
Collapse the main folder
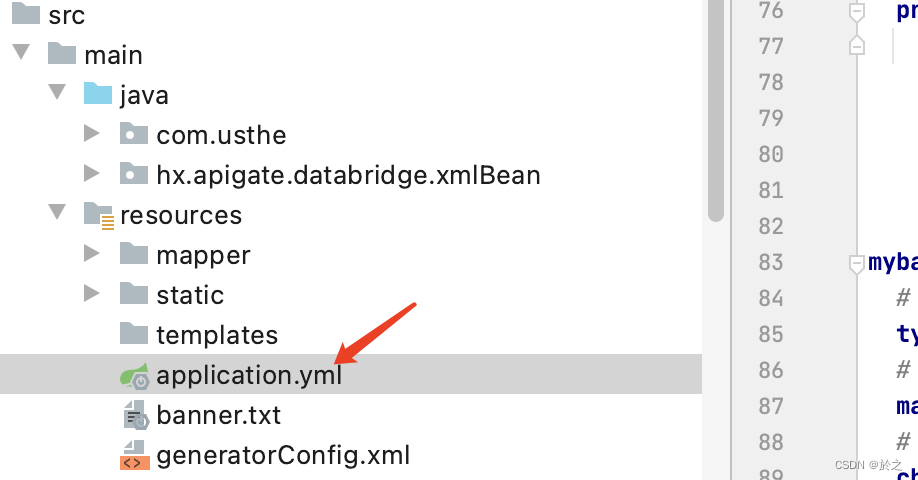[20, 54]
